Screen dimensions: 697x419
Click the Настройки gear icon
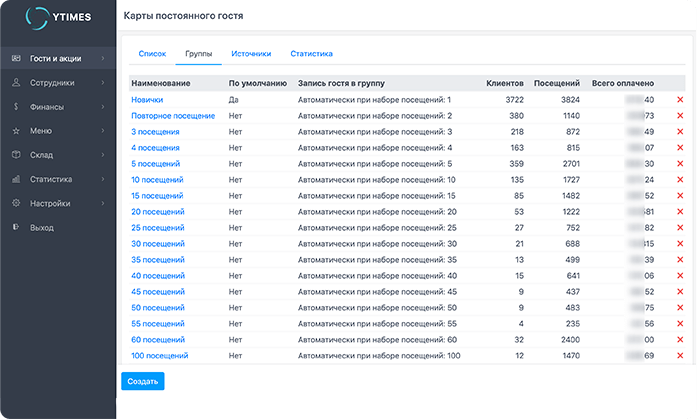(x=16, y=203)
